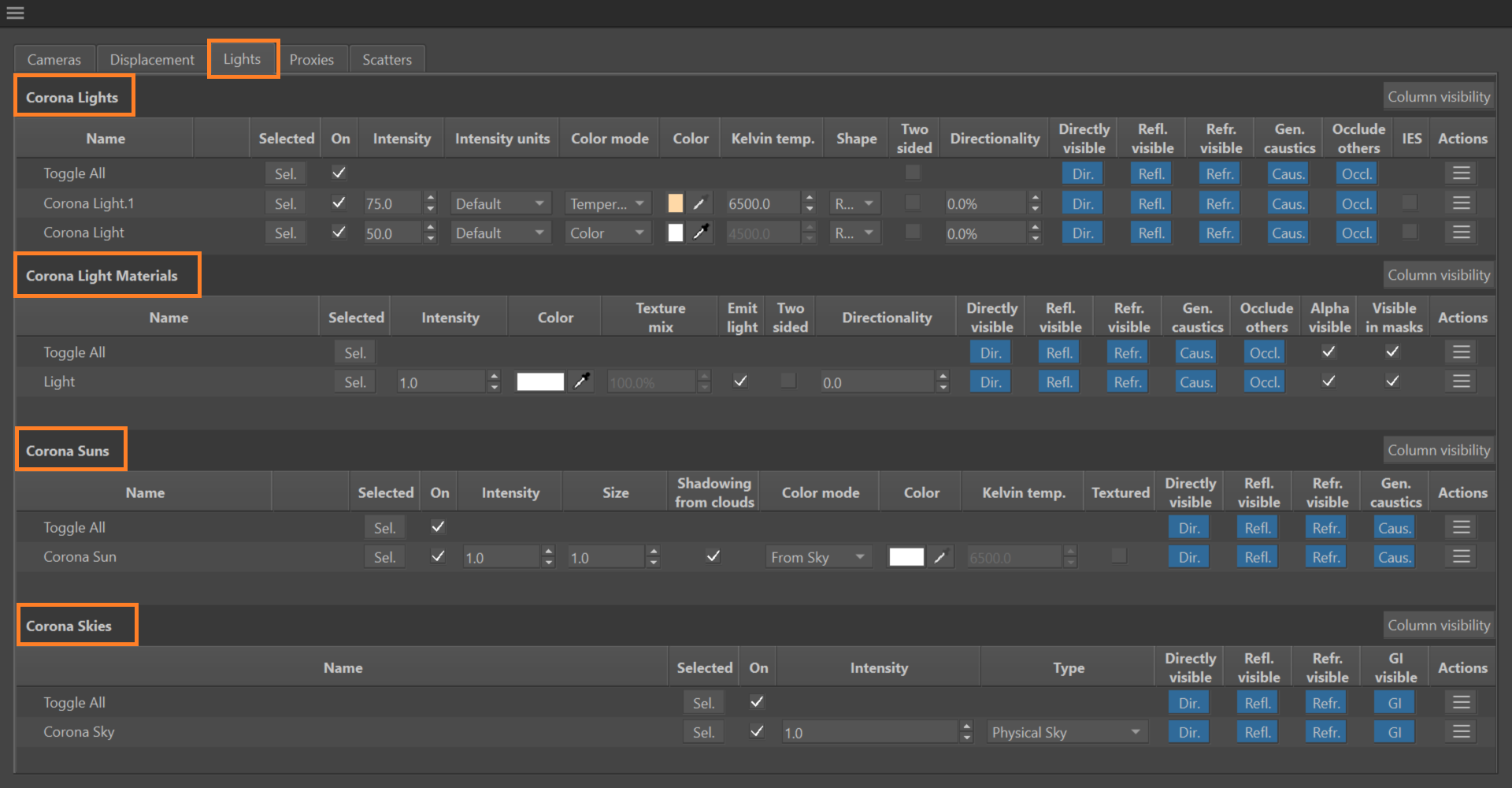Switch to the Proxies tab
1512x788 pixels.
click(x=312, y=59)
